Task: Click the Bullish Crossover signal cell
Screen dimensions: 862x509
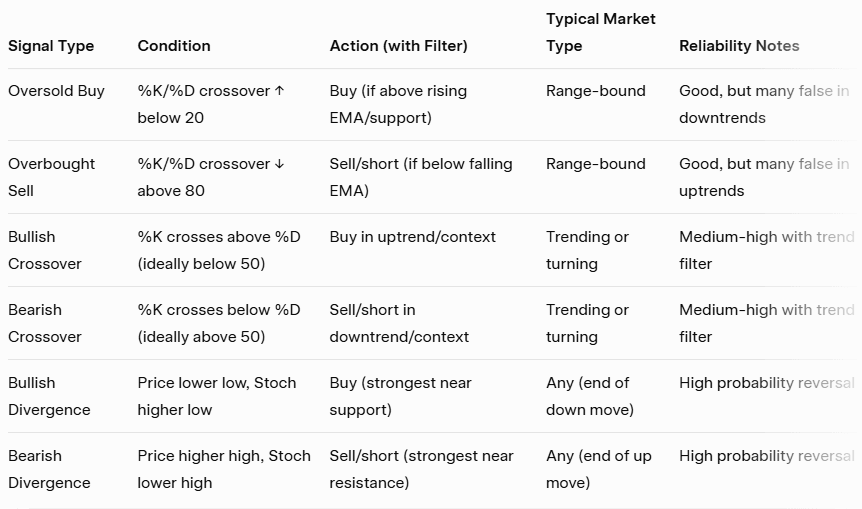Action: point(45,250)
